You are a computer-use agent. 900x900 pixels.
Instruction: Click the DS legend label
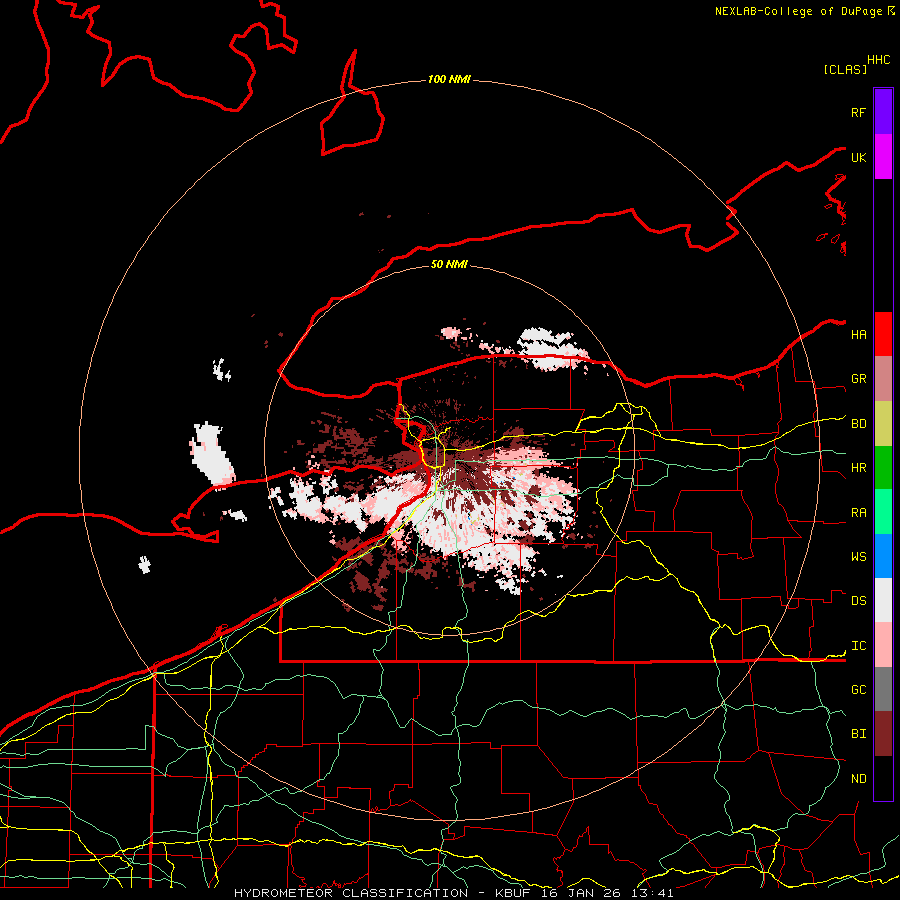pyautogui.click(x=858, y=601)
